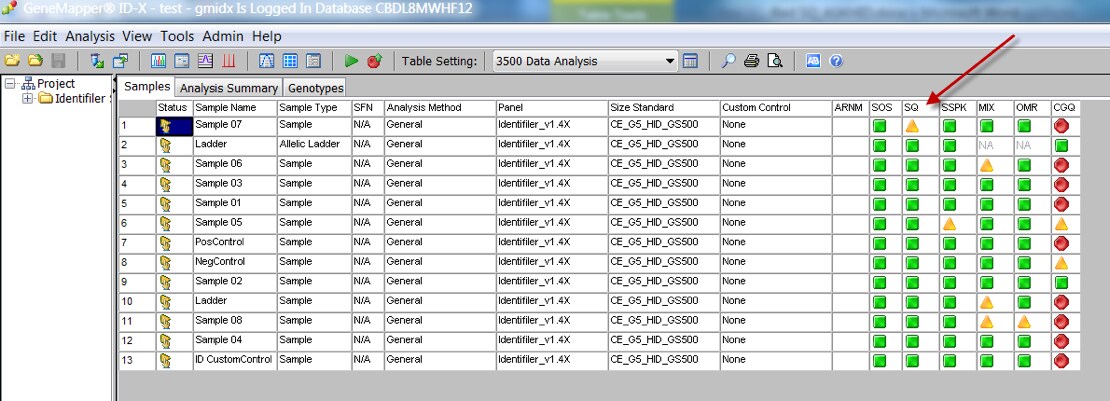Click the Open Project folder icon
The image size is (1110, 401).
[x=35, y=61]
